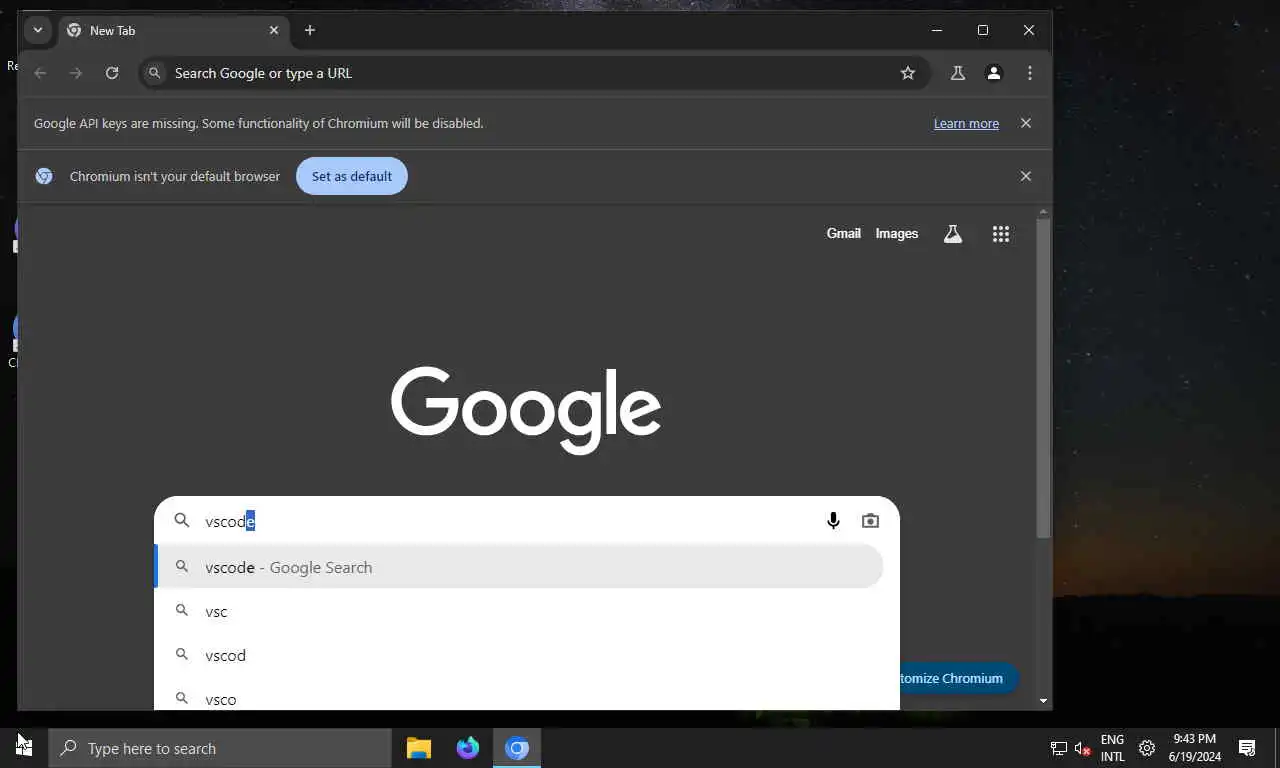Image resolution: width=1280 pixels, height=768 pixels.
Task: Open the Gmail link
Action: point(843,233)
